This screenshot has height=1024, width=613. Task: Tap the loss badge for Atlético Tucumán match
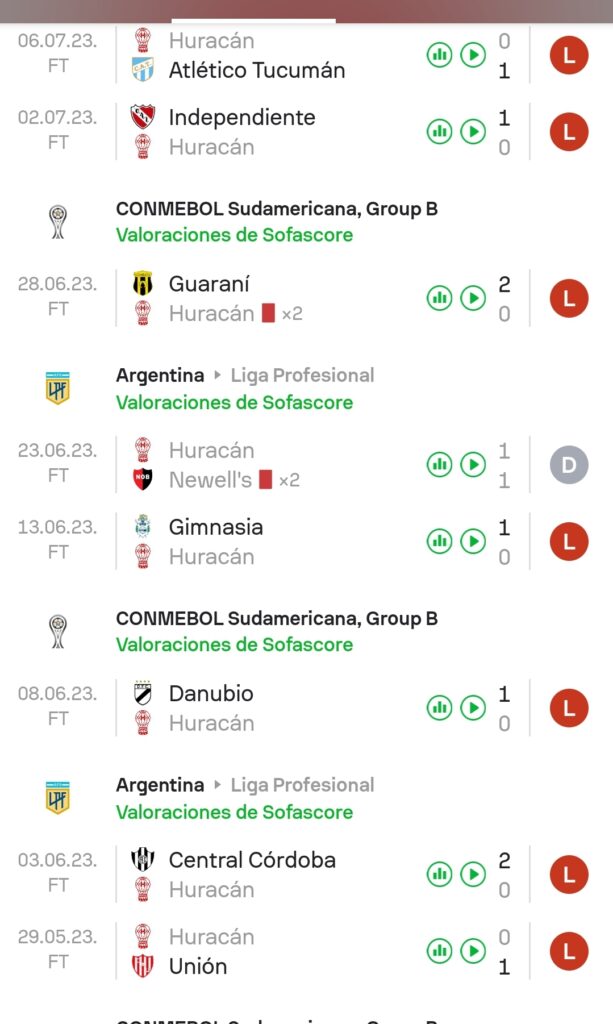[x=569, y=55]
